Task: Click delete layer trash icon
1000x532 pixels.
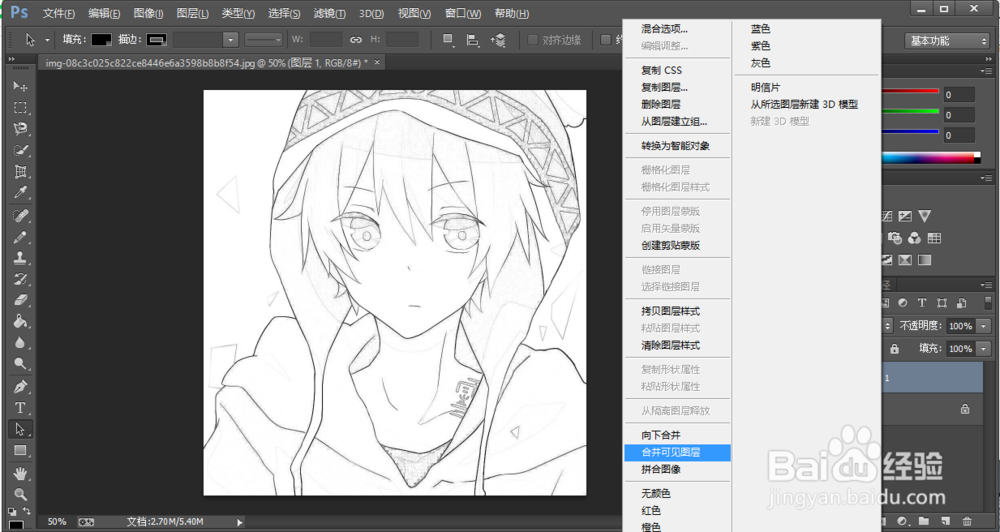Action: tap(967, 521)
